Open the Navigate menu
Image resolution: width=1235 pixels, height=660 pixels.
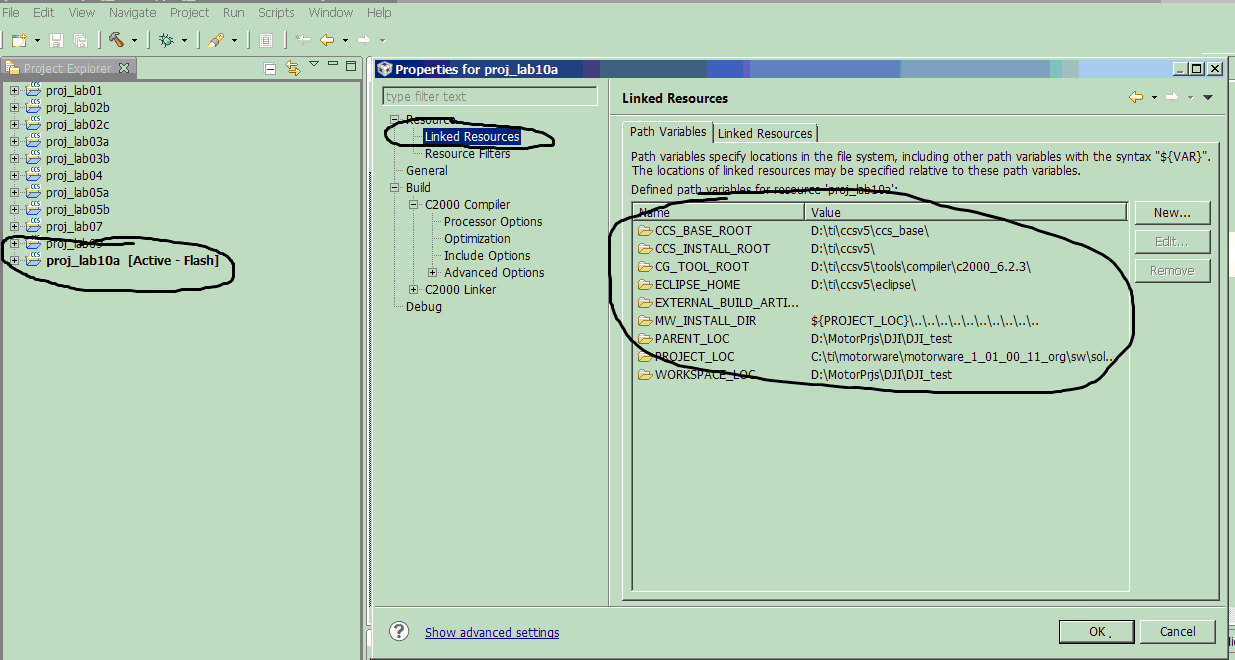(x=132, y=12)
